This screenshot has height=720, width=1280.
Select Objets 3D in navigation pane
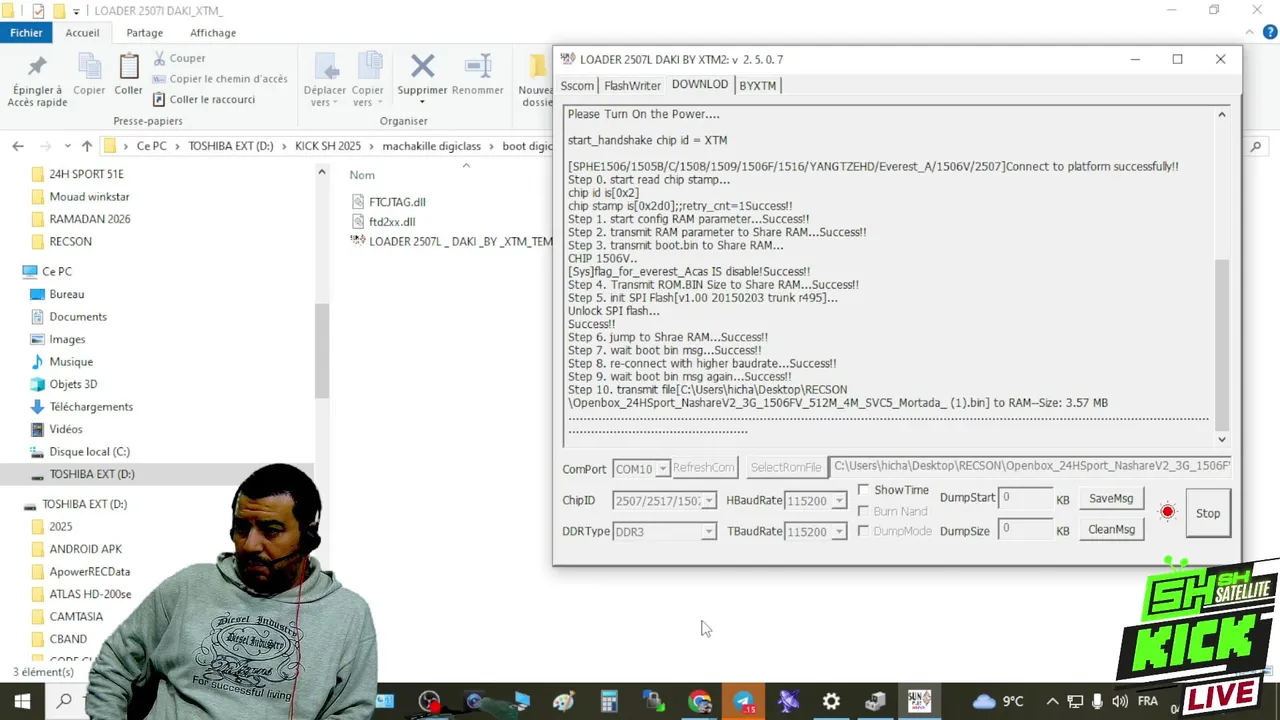pos(73,384)
